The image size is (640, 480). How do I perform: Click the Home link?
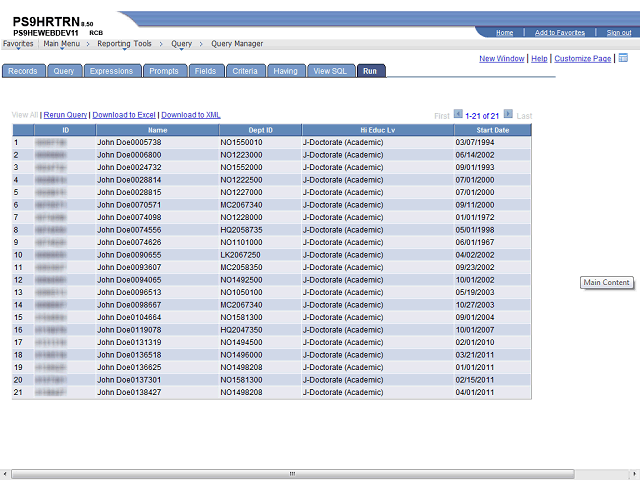(504, 33)
